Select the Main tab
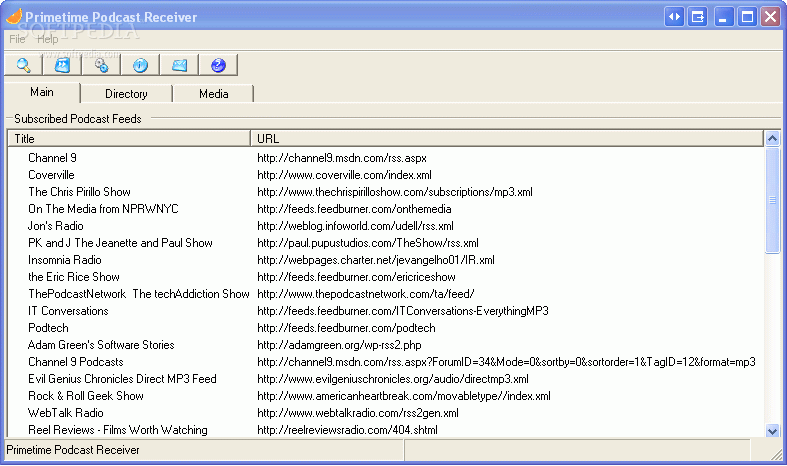This screenshot has height=466, width=787. tap(42, 93)
